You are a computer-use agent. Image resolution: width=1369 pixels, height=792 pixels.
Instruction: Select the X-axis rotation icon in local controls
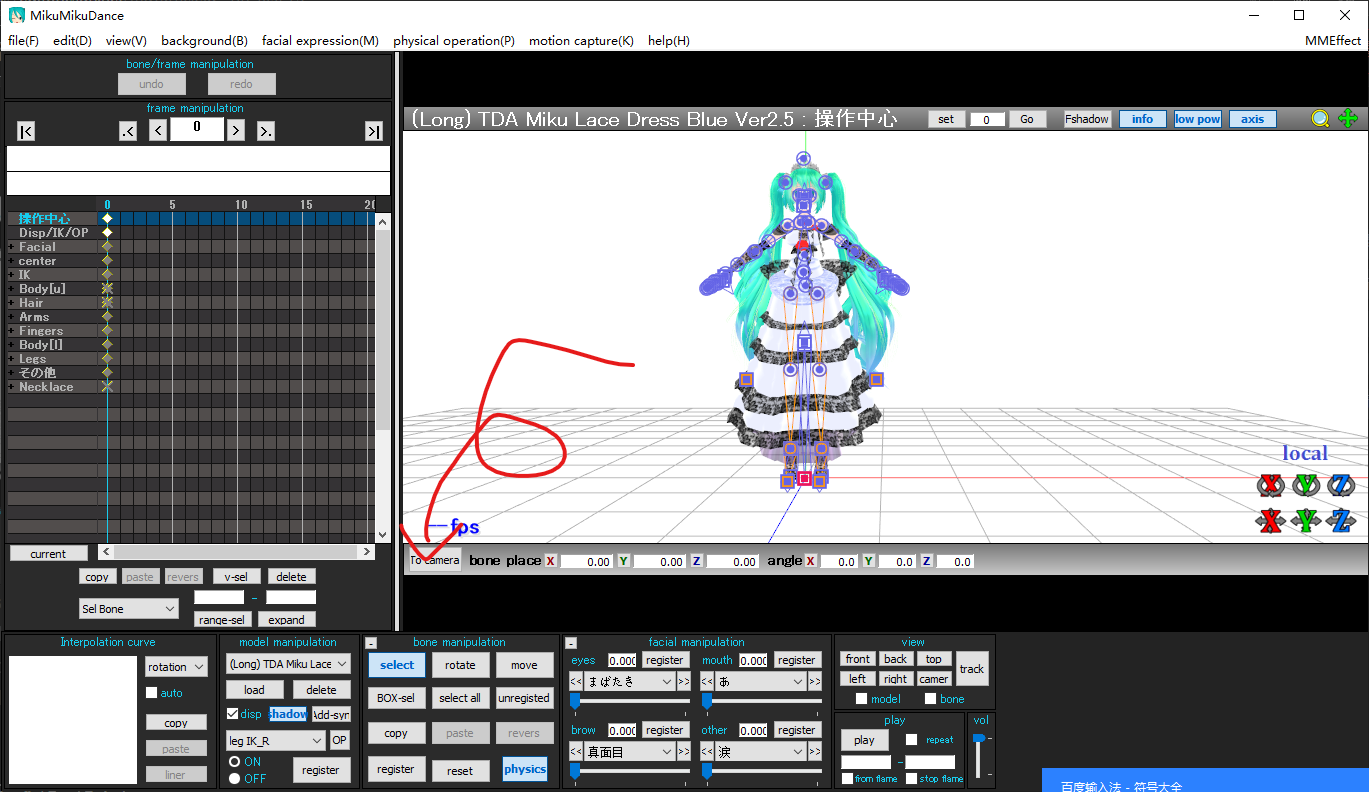(1271, 485)
